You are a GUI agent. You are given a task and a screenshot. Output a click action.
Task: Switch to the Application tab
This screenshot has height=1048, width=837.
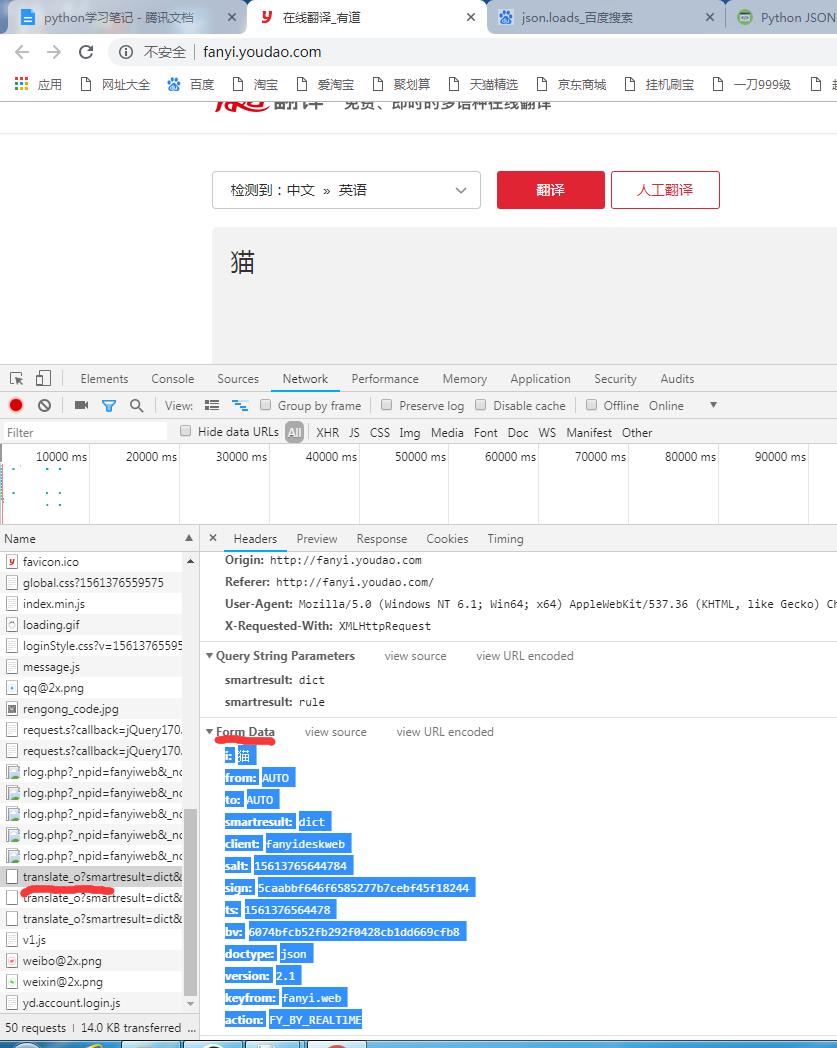click(541, 379)
